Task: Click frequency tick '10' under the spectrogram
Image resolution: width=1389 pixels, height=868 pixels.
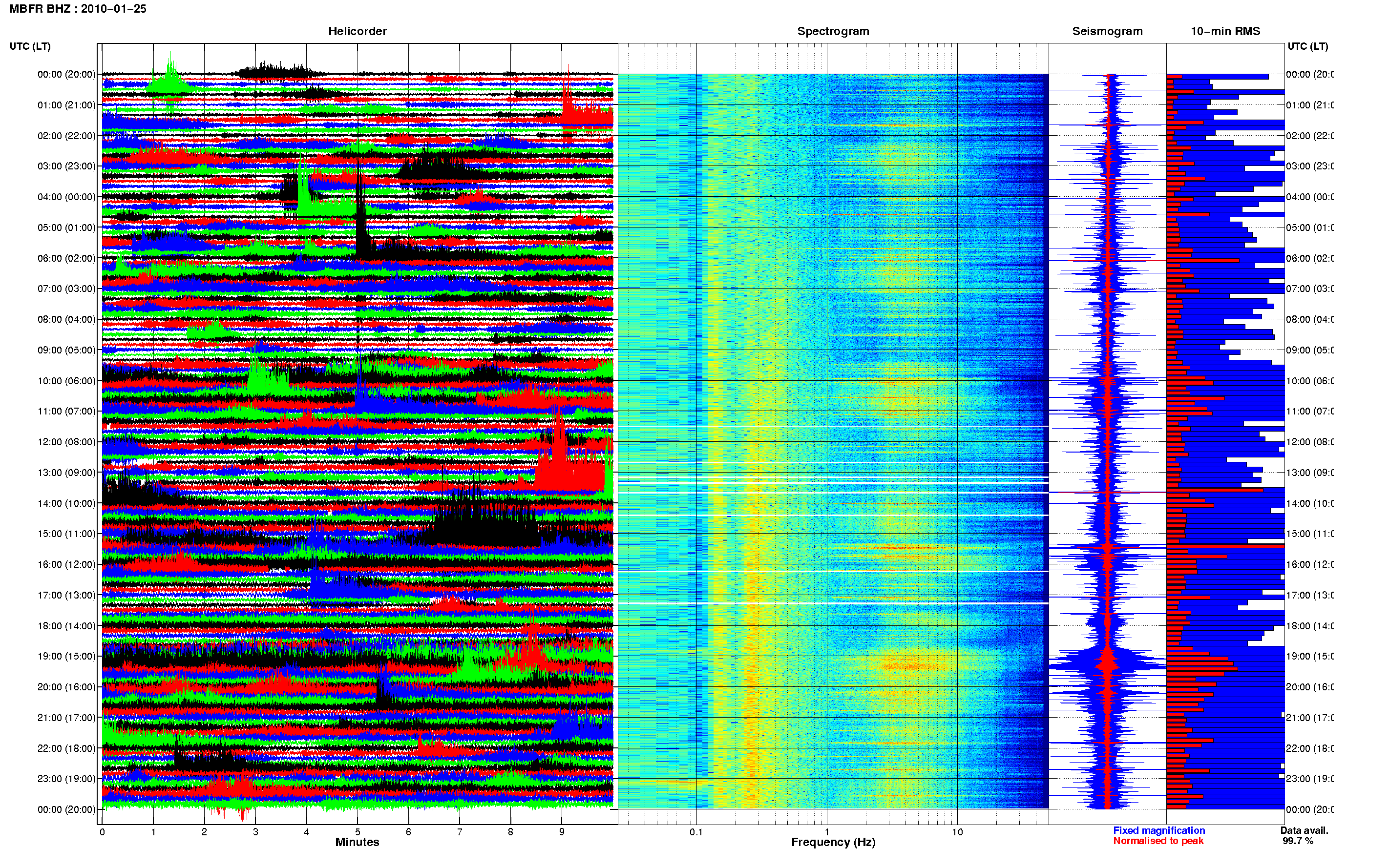Action: point(957,832)
